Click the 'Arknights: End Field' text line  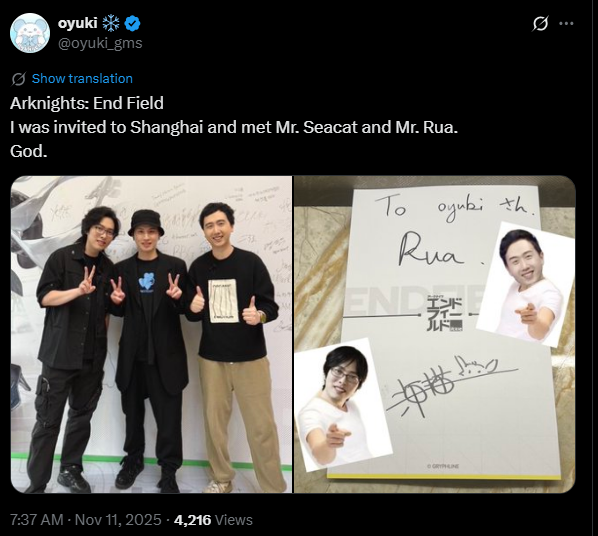[87, 103]
